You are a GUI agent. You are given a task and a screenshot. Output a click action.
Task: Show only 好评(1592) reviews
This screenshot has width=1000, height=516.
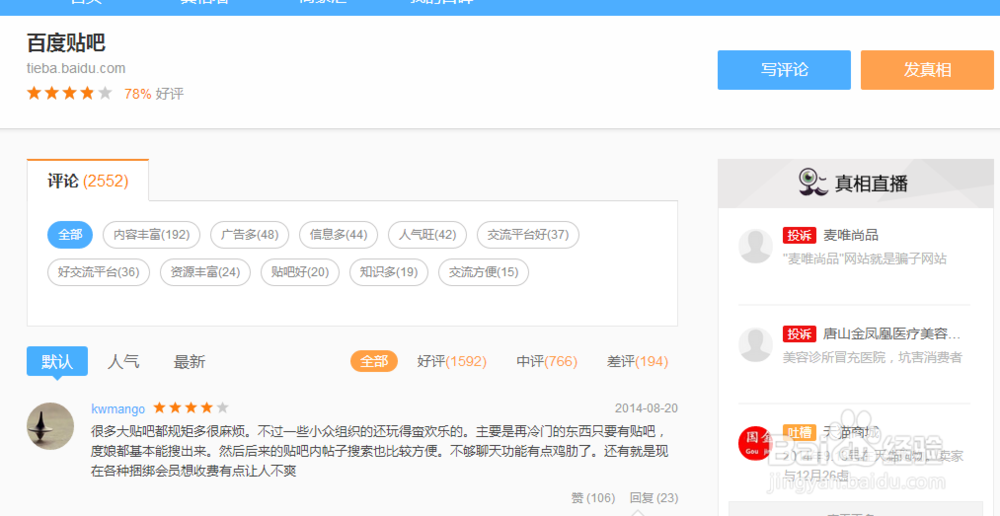coord(452,362)
